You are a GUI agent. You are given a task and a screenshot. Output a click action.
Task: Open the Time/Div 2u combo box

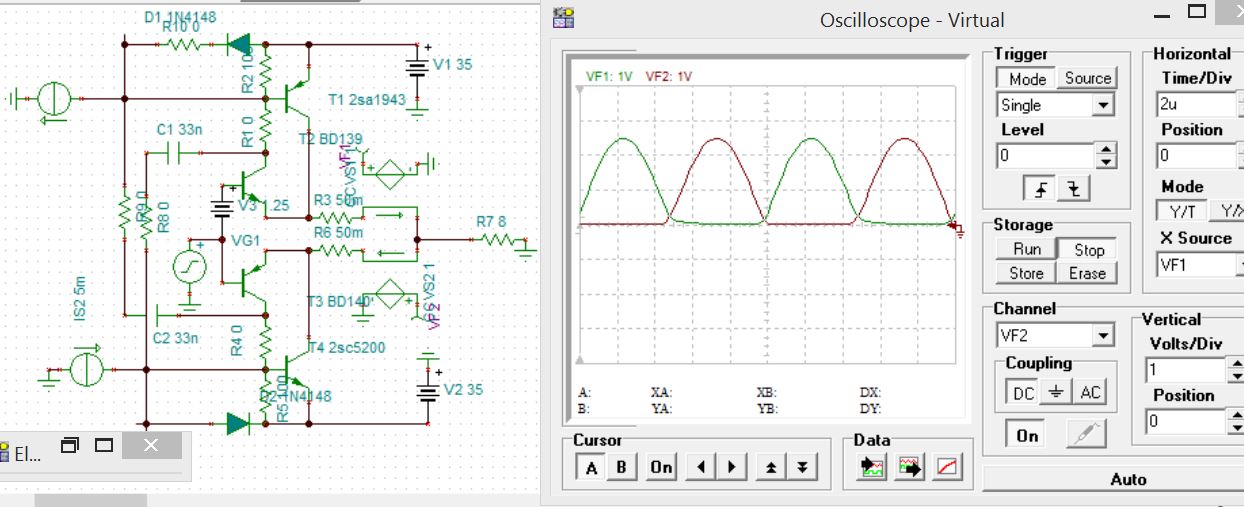(x=1199, y=103)
